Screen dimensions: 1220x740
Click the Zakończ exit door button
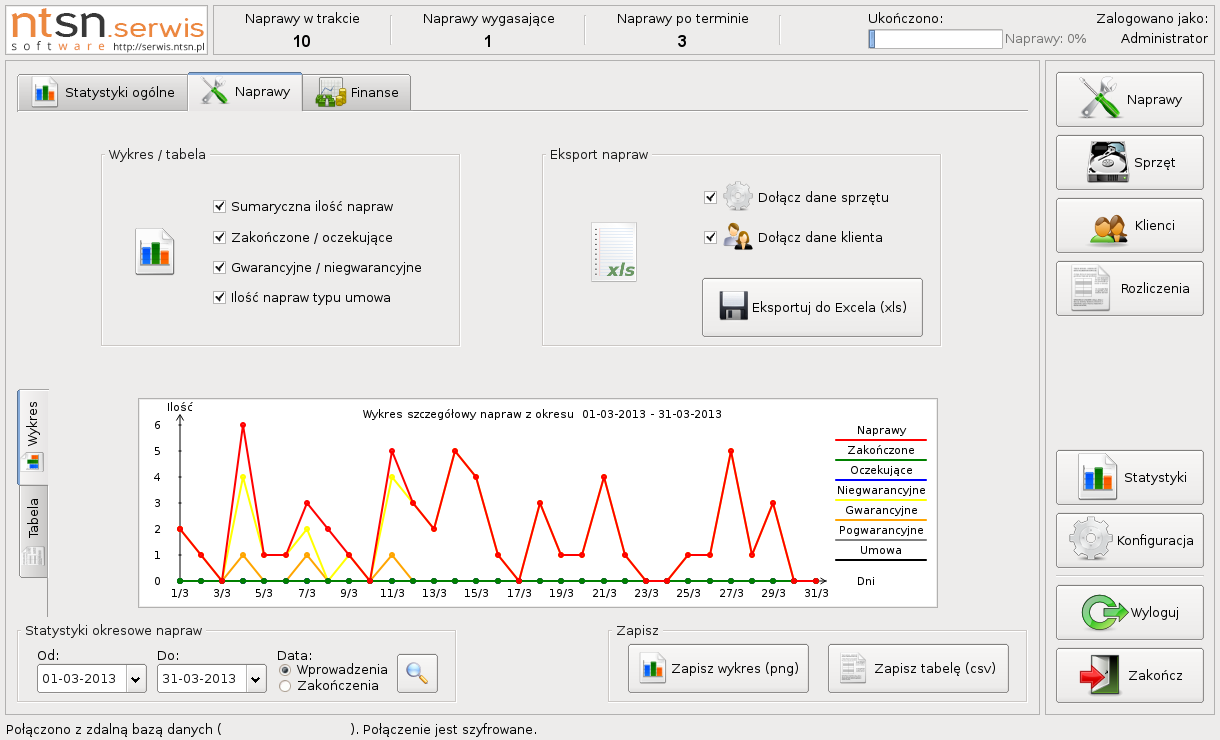pyautogui.click(x=1129, y=675)
